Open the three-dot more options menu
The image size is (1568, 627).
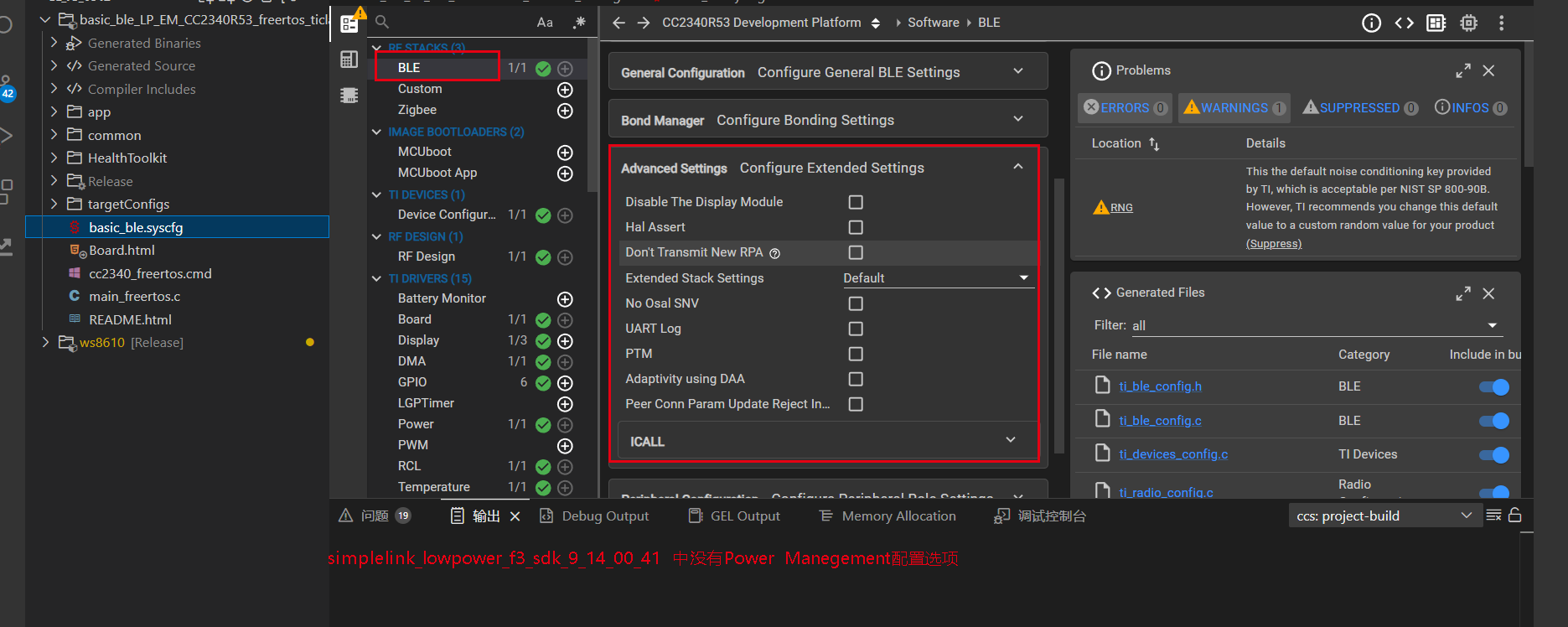(x=1502, y=23)
